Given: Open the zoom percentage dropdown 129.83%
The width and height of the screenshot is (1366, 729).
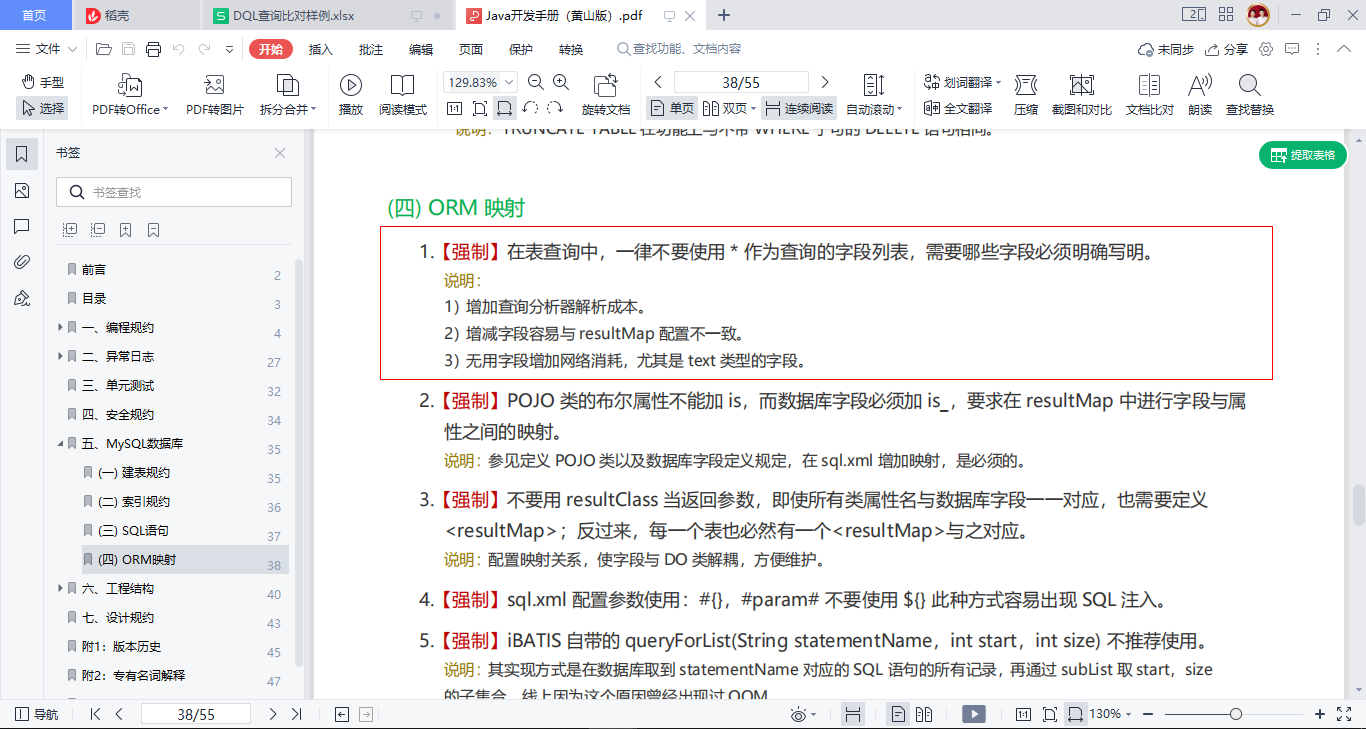Looking at the screenshot, I should [x=479, y=82].
